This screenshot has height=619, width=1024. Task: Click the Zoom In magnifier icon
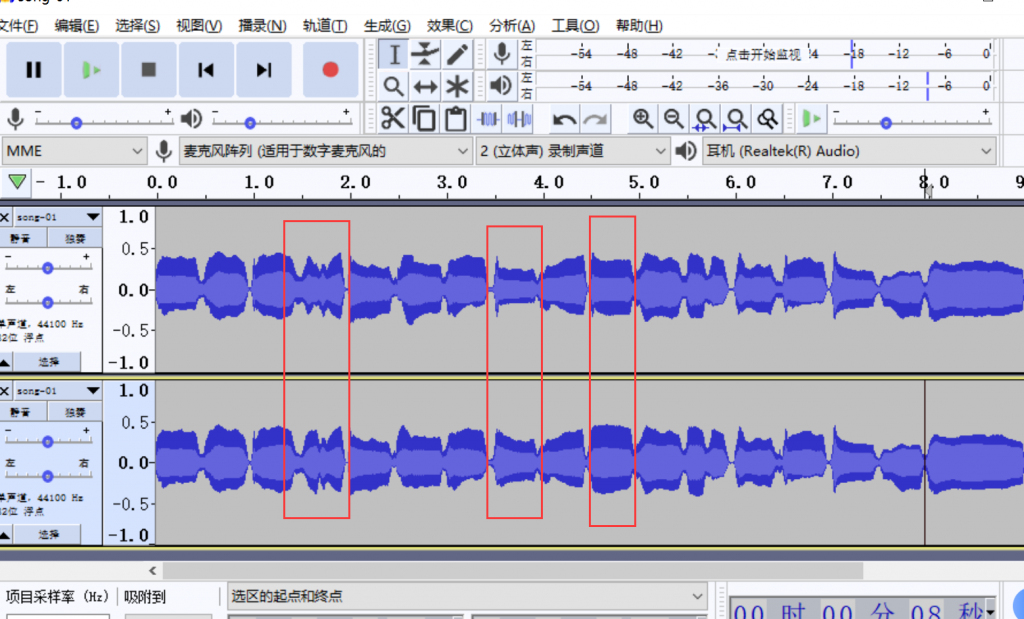[643, 119]
